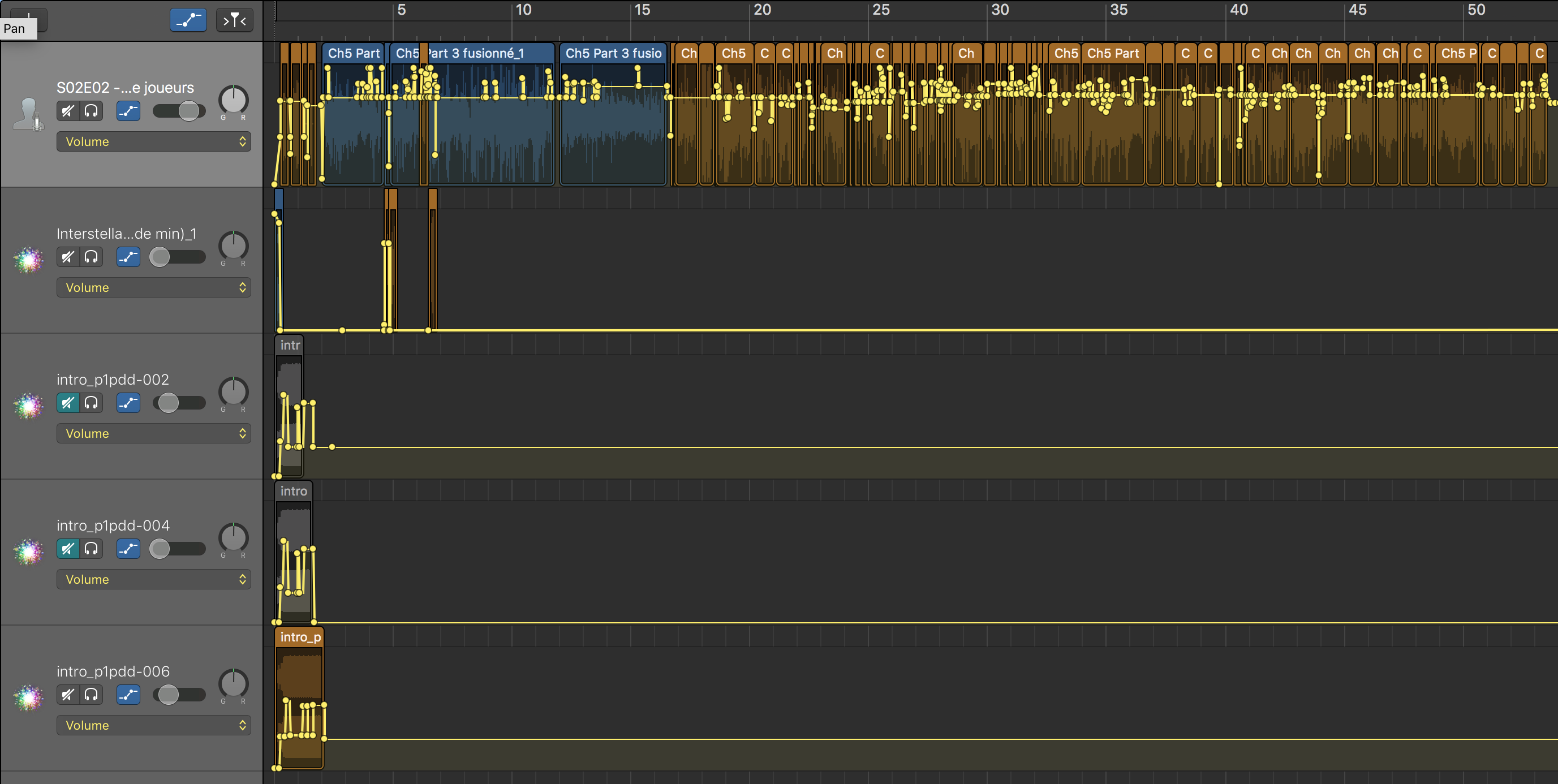The height and width of the screenshot is (784, 1558).
Task: Solo the Interstella track with headphone icon
Action: tap(91, 257)
